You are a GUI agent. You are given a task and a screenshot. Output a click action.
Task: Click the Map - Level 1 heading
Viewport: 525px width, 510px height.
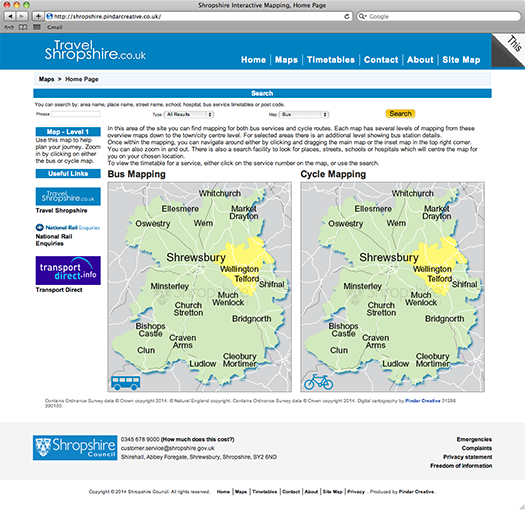click(68, 132)
